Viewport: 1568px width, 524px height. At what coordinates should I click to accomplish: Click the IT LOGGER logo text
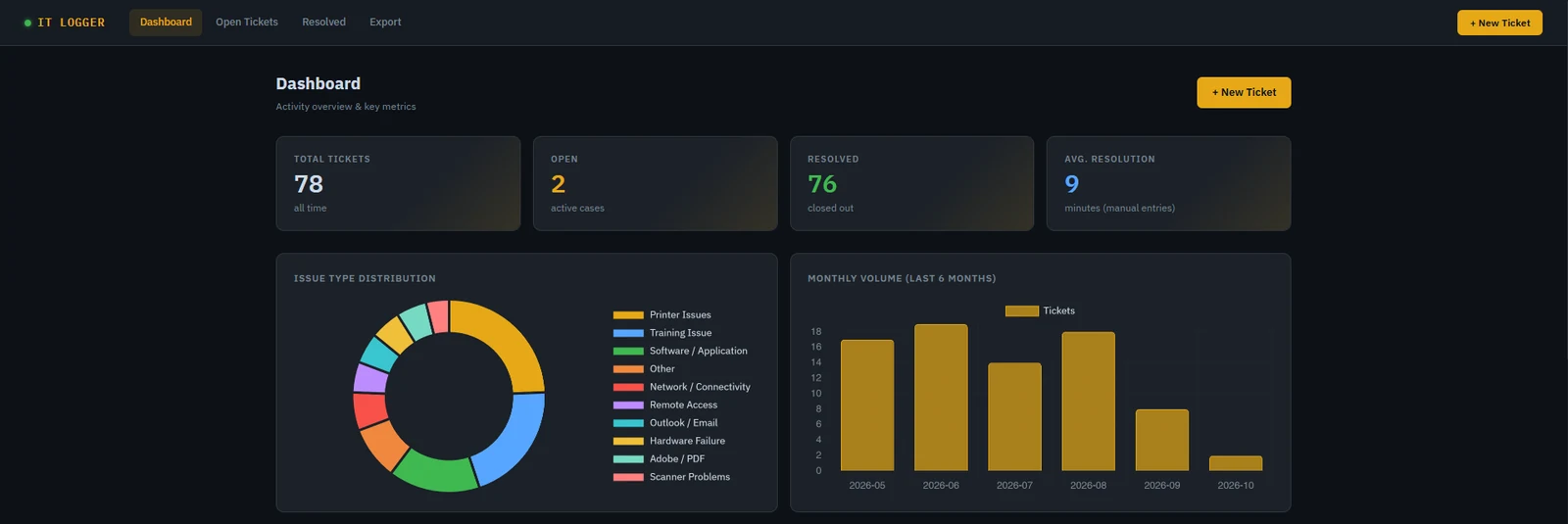pyautogui.click(x=71, y=23)
